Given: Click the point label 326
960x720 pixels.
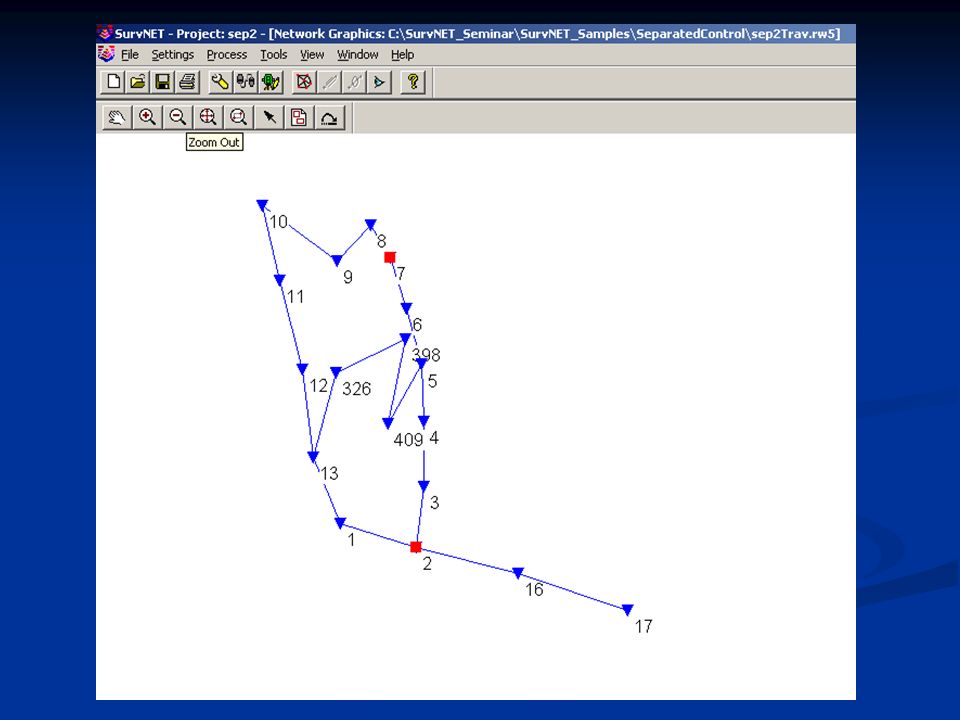Looking at the screenshot, I should [356, 389].
